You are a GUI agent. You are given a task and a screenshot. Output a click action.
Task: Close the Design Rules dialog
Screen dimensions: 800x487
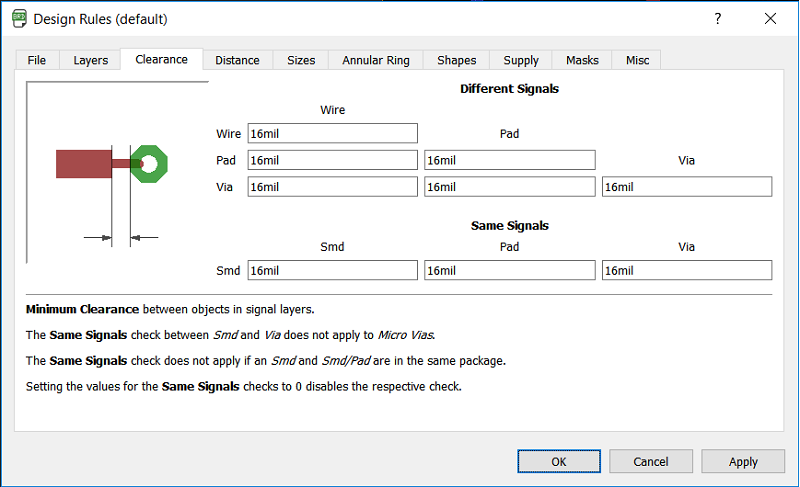(770, 19)
